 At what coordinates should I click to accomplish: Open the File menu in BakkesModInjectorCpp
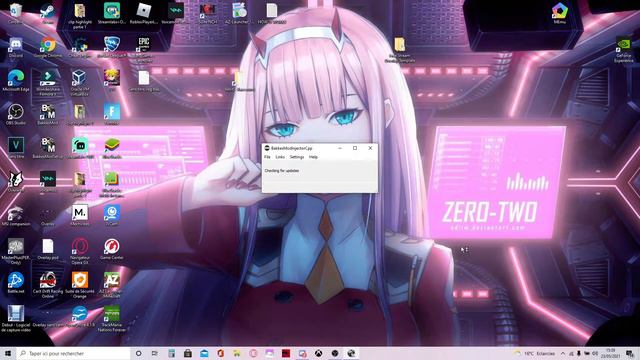[x=267, y=157]
